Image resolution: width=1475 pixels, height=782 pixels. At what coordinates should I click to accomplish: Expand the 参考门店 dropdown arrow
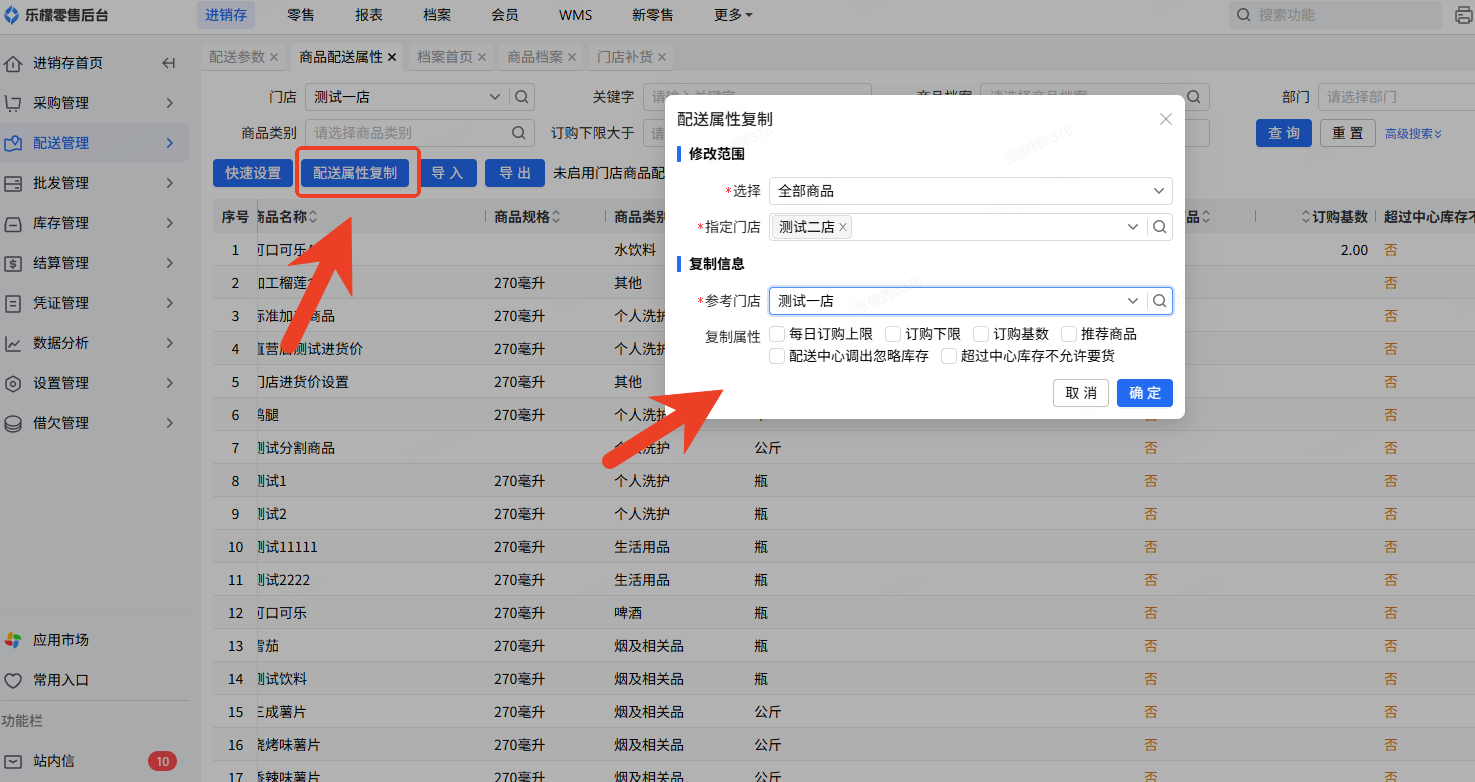tap(1133, 301)
